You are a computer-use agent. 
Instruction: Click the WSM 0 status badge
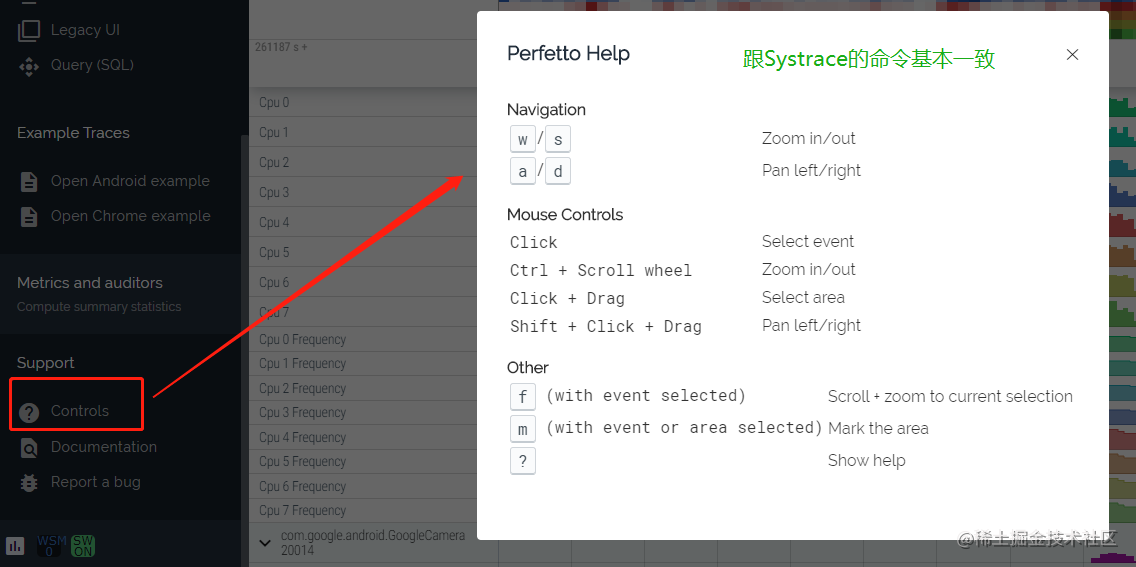pyautogui.click(x=51, y=546)
